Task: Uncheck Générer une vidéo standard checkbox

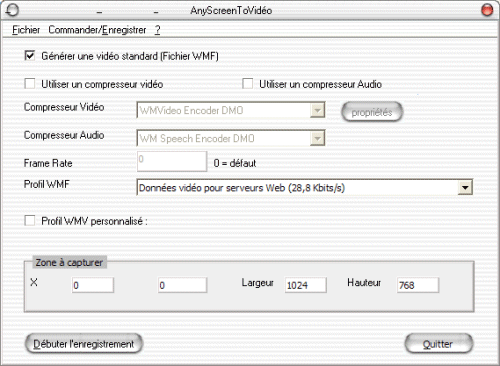Action: coord(30,56)
